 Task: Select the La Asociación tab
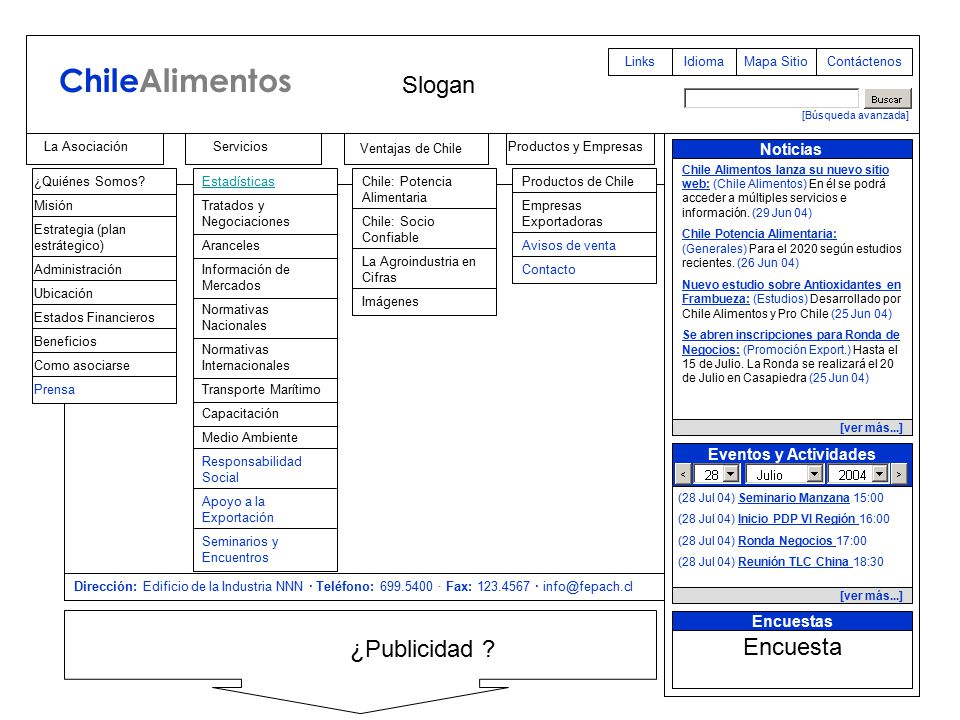[95, 148]
